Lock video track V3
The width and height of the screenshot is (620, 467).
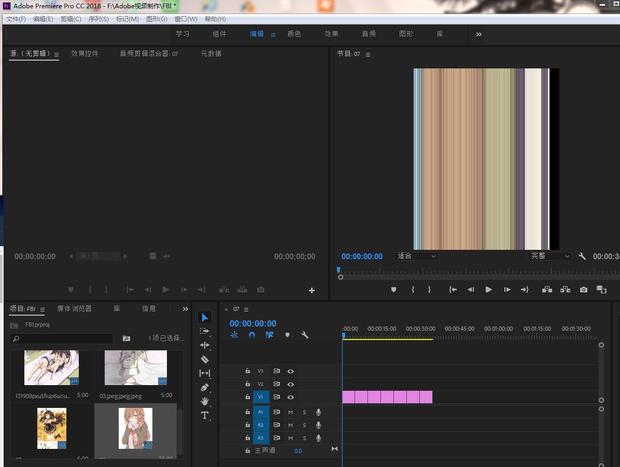[248, 371]
